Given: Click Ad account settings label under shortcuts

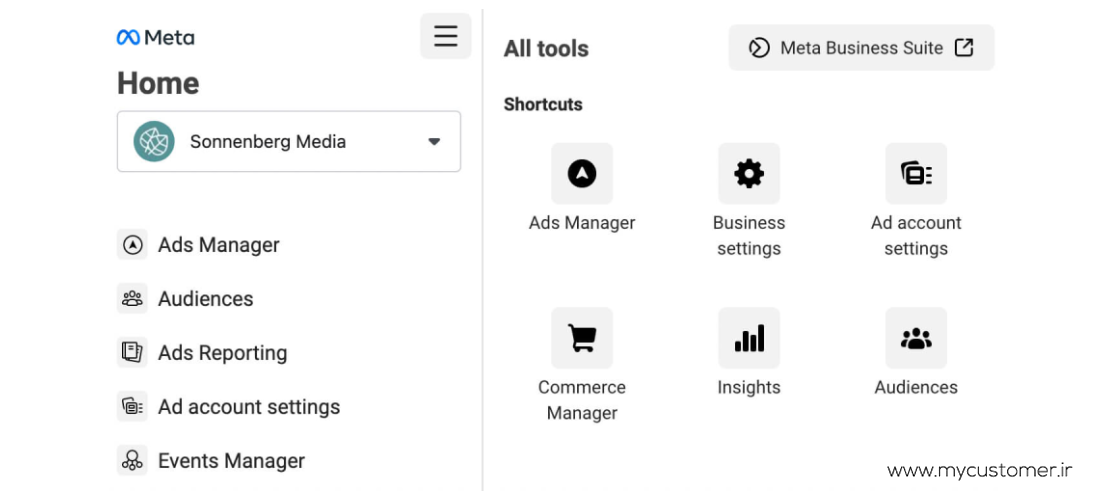Looking at the screenshot, I should coord(915,236).
